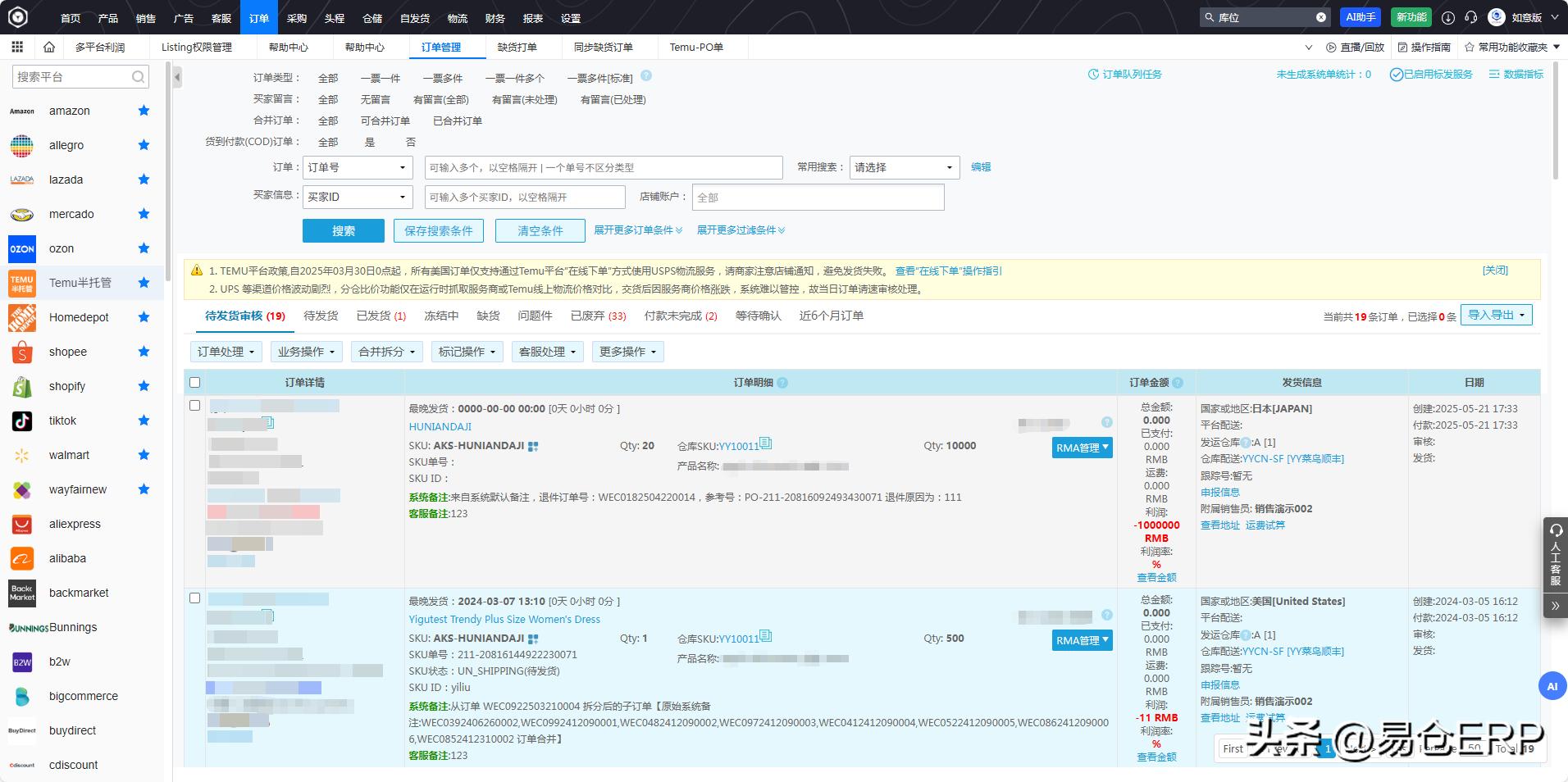
Task: Click the 搜索 button
Action: click(x=344, y=230)
